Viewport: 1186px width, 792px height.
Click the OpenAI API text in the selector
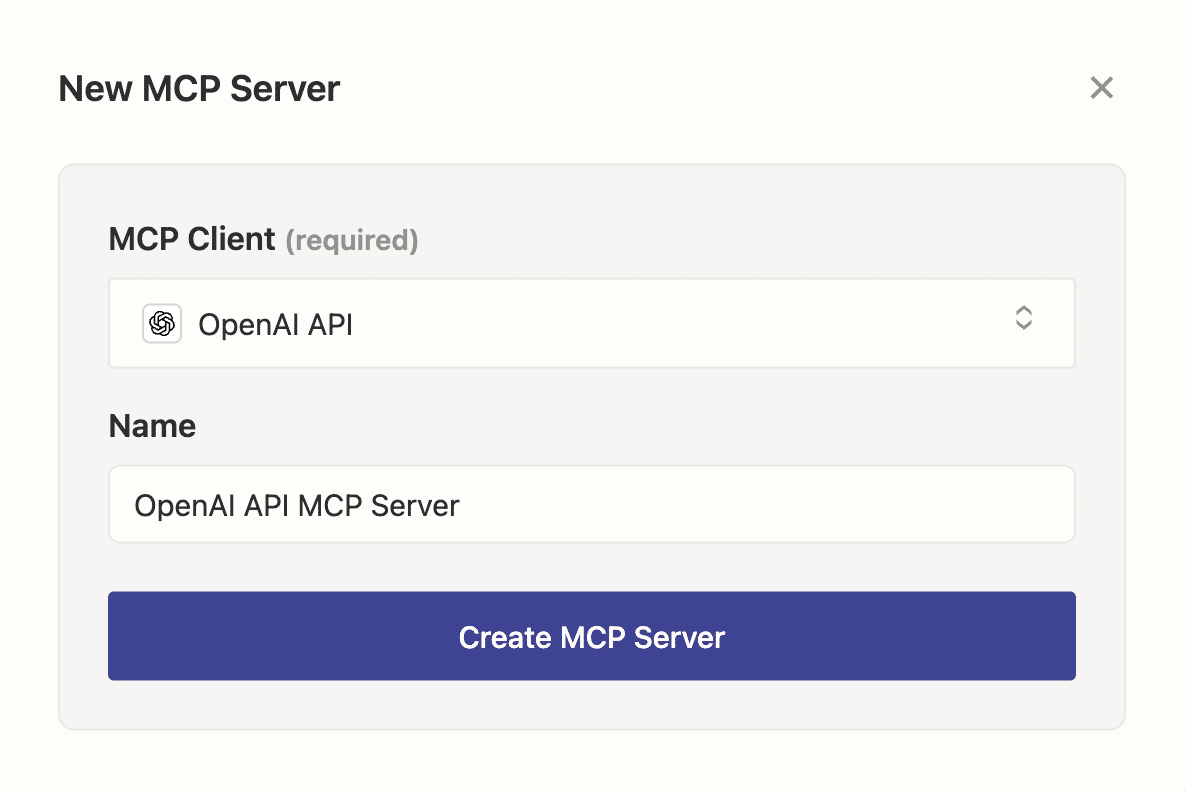coord(276,324)
